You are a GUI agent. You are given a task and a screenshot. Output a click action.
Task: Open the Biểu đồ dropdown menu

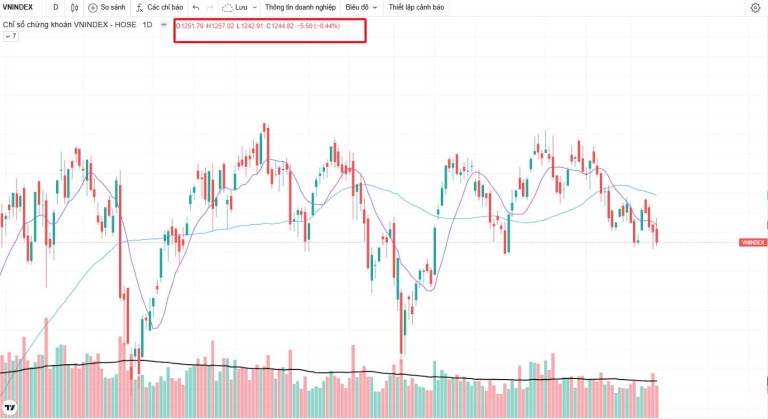361,7
